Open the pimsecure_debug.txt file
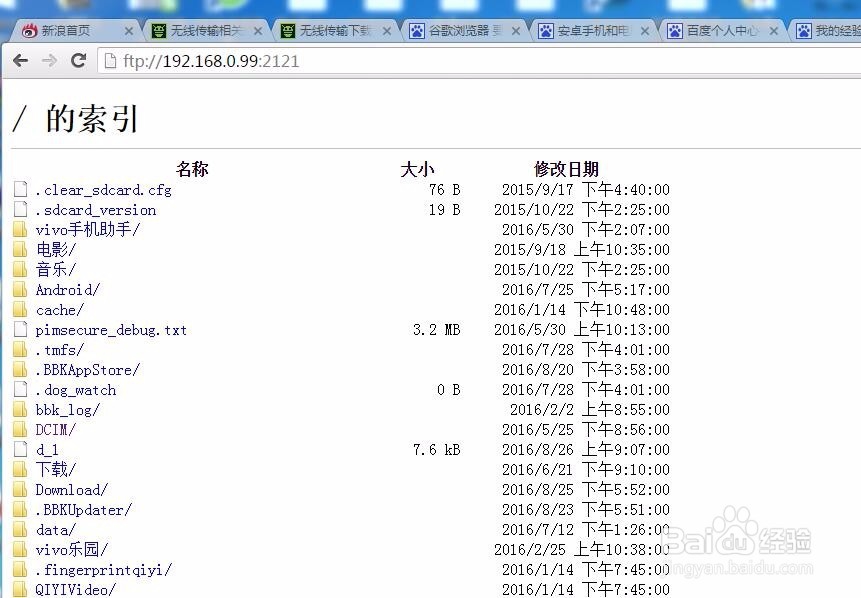The image size is (861, 598). click(x=110, y=329)
